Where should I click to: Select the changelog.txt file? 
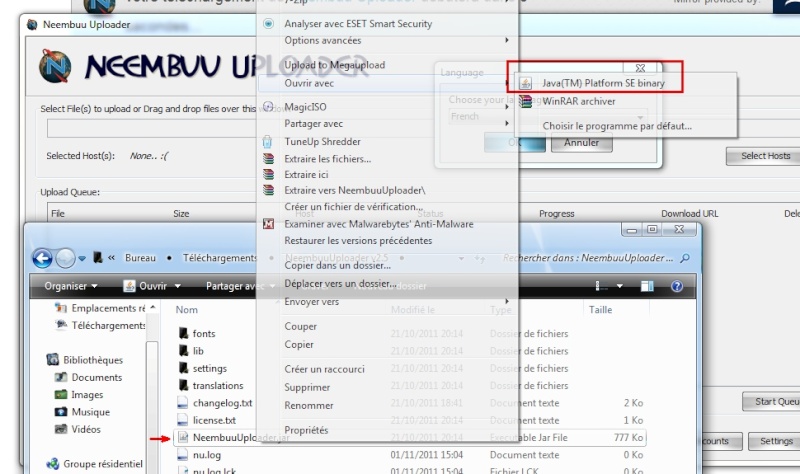[222, 403]
